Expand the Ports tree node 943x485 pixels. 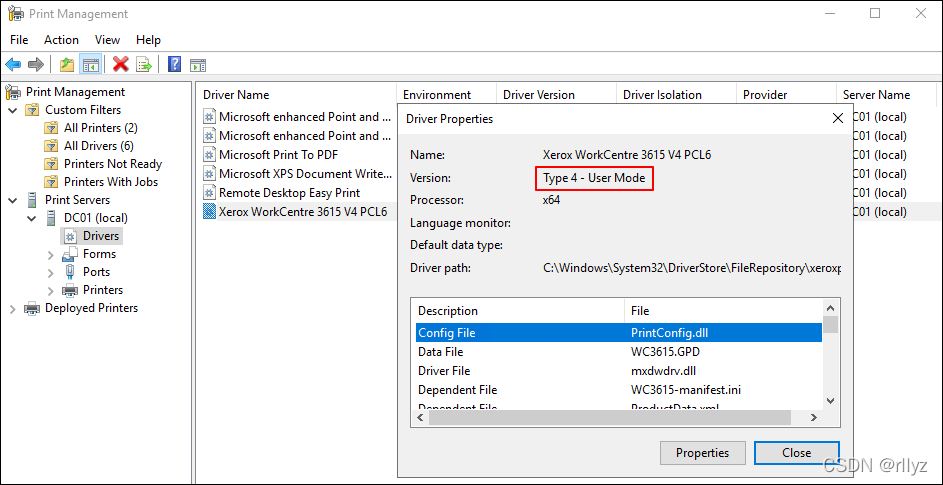click(x=51, y=272)
